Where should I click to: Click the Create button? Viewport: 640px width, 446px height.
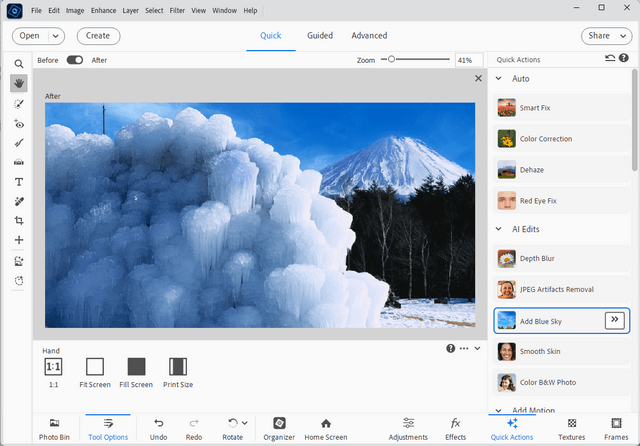pyautogui.click(x=98, y=36)
